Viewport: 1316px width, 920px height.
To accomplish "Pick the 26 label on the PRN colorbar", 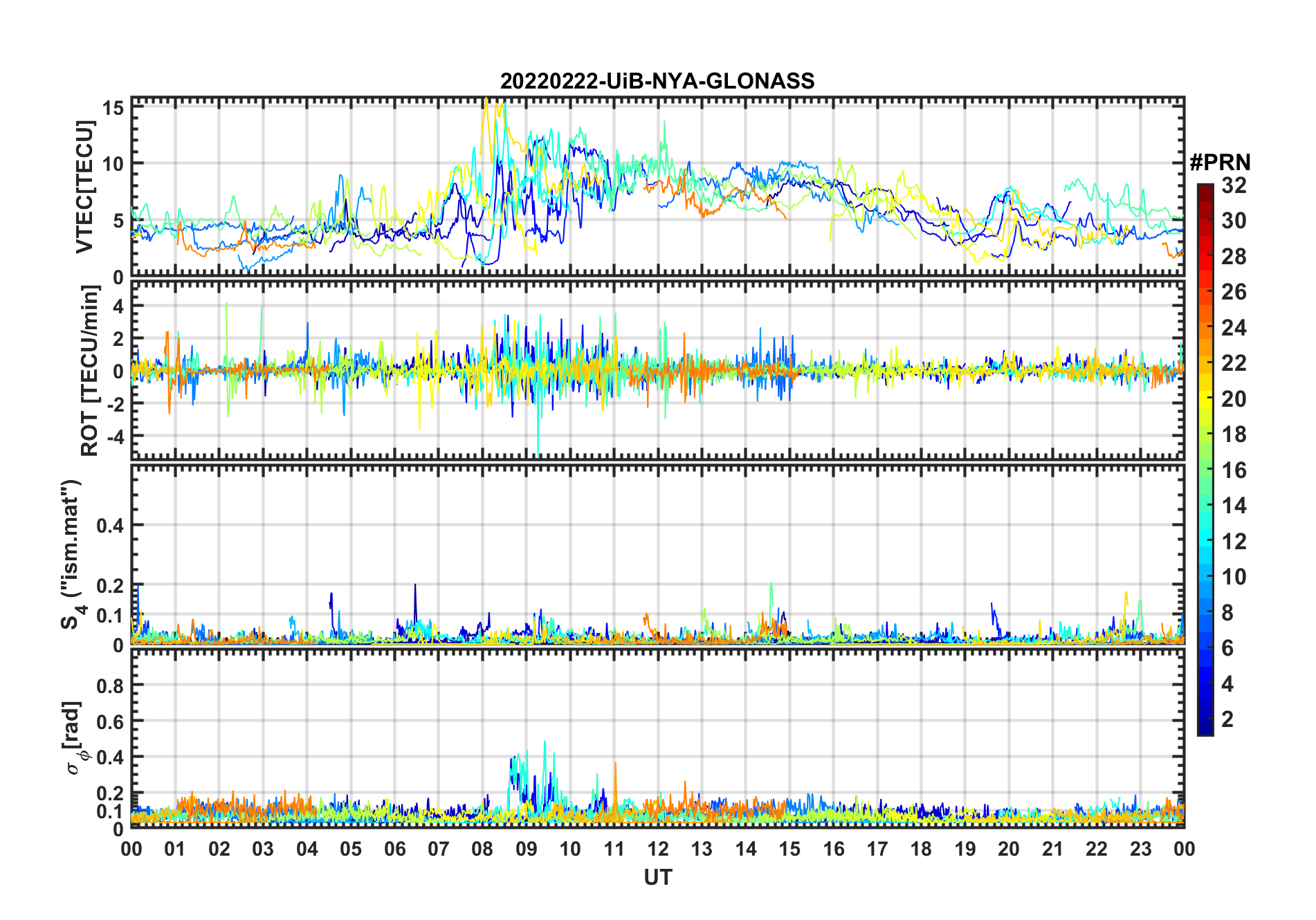I will [x=1234, y=292].
